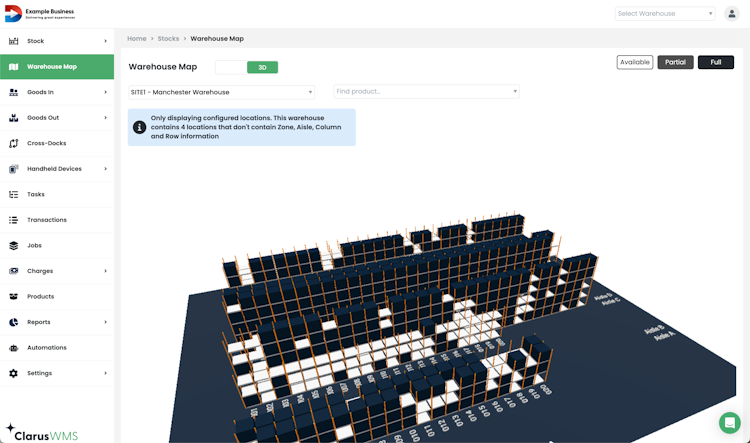This screenshot has height=443, width=750.
Task: Click the Reports pie chart icon
Action: [x=13, y=322]
